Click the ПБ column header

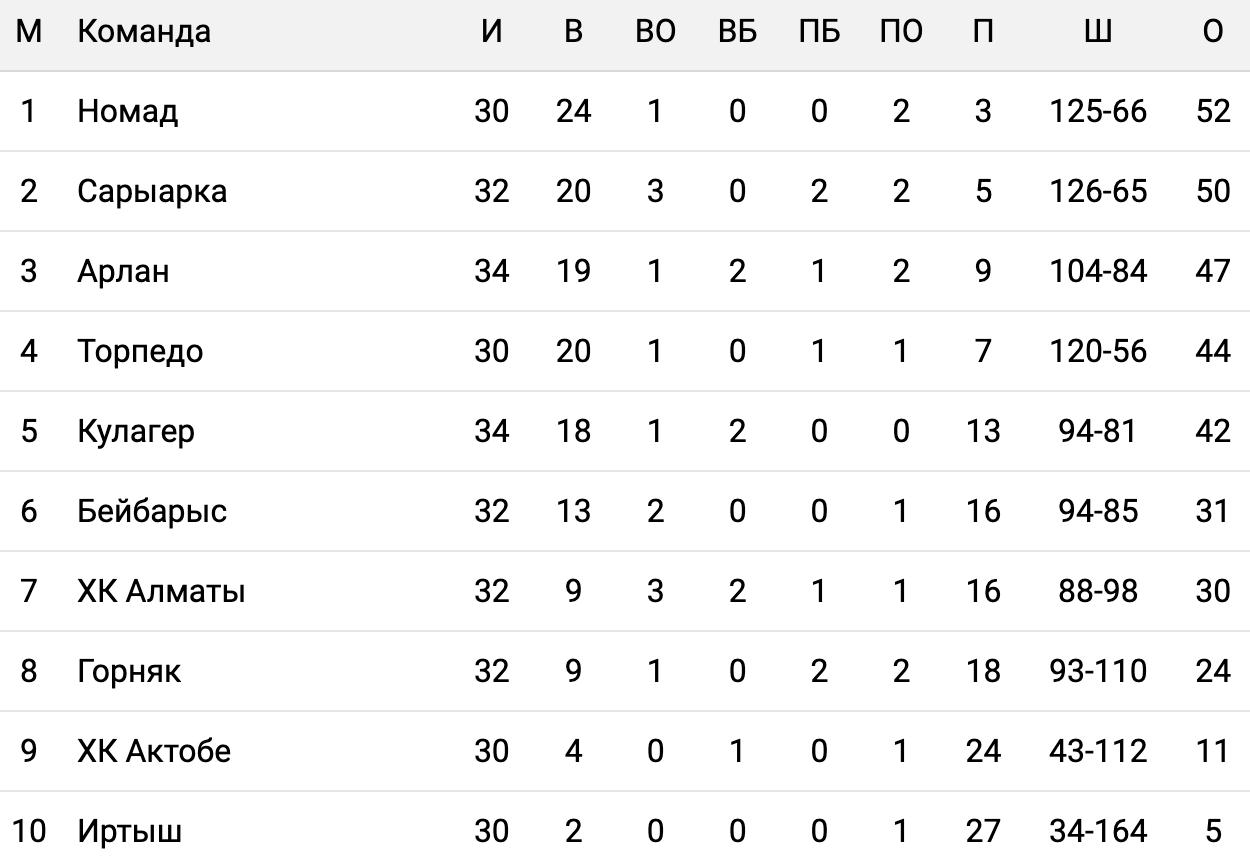tap(819, 31)
